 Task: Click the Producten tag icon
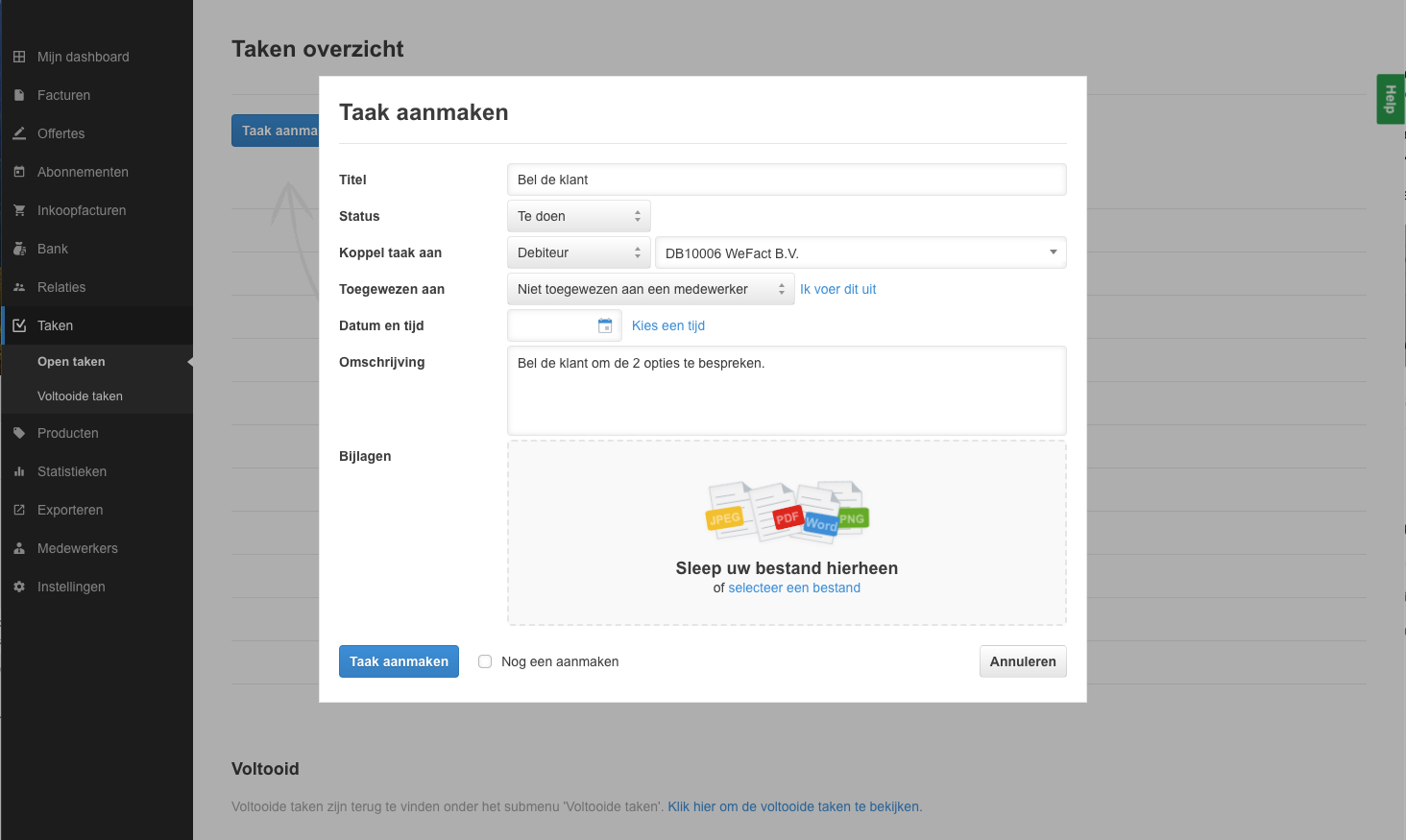(x=19, y=433)
